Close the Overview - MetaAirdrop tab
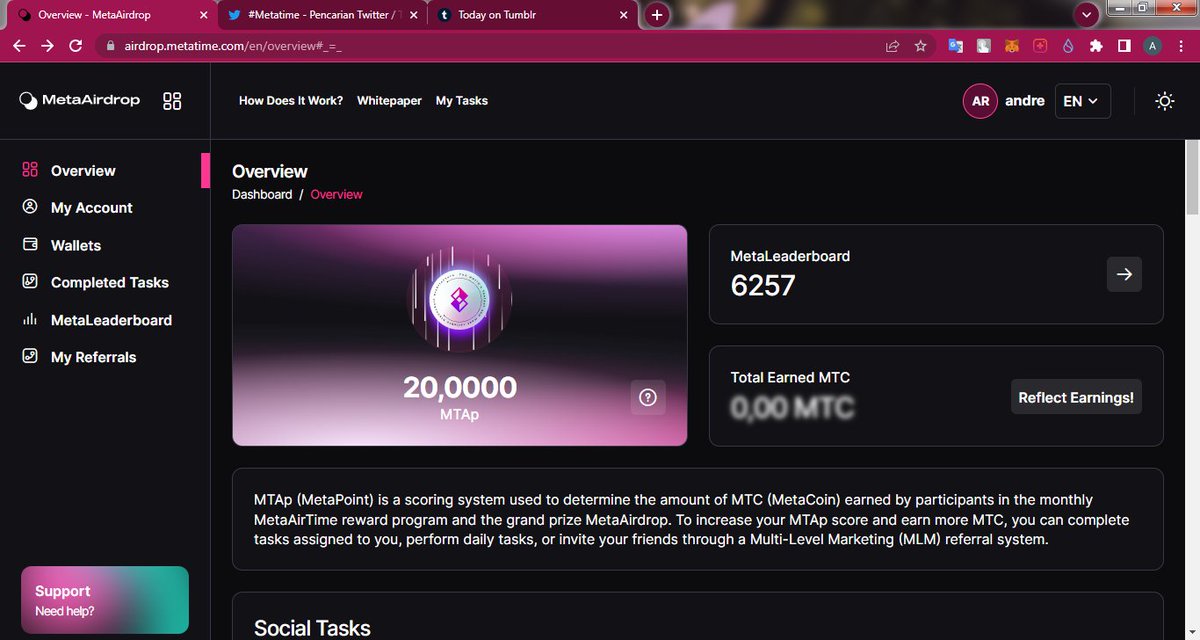1200x640 pixels. pyautogui.click(x=203, y=15)
